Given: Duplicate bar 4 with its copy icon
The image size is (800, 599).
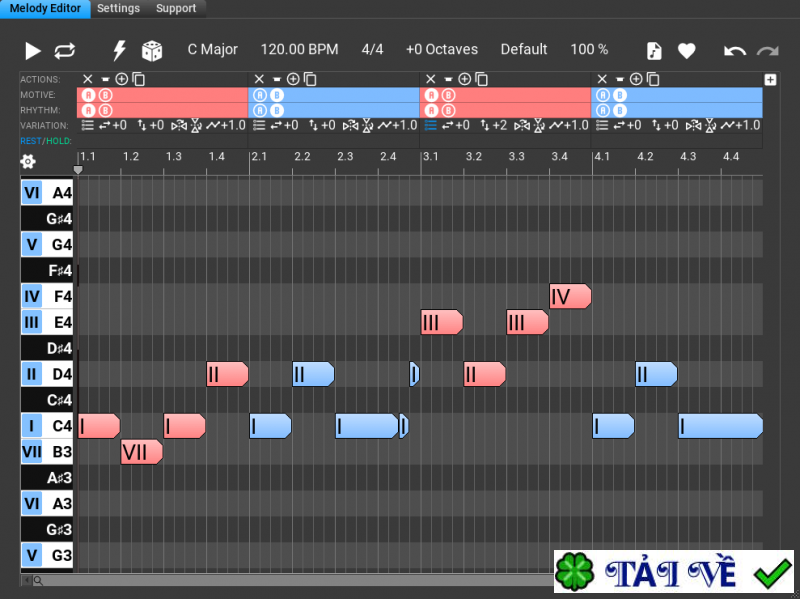Looking at the screenshot, I should pos(653,79).
